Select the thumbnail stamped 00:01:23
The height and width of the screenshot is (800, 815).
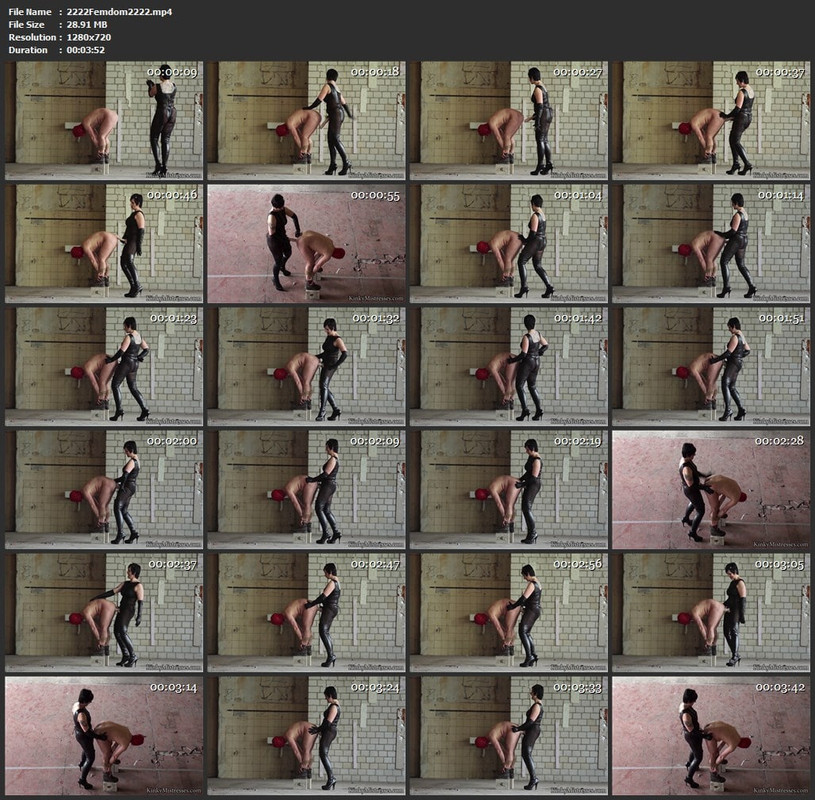coord(104,366)
